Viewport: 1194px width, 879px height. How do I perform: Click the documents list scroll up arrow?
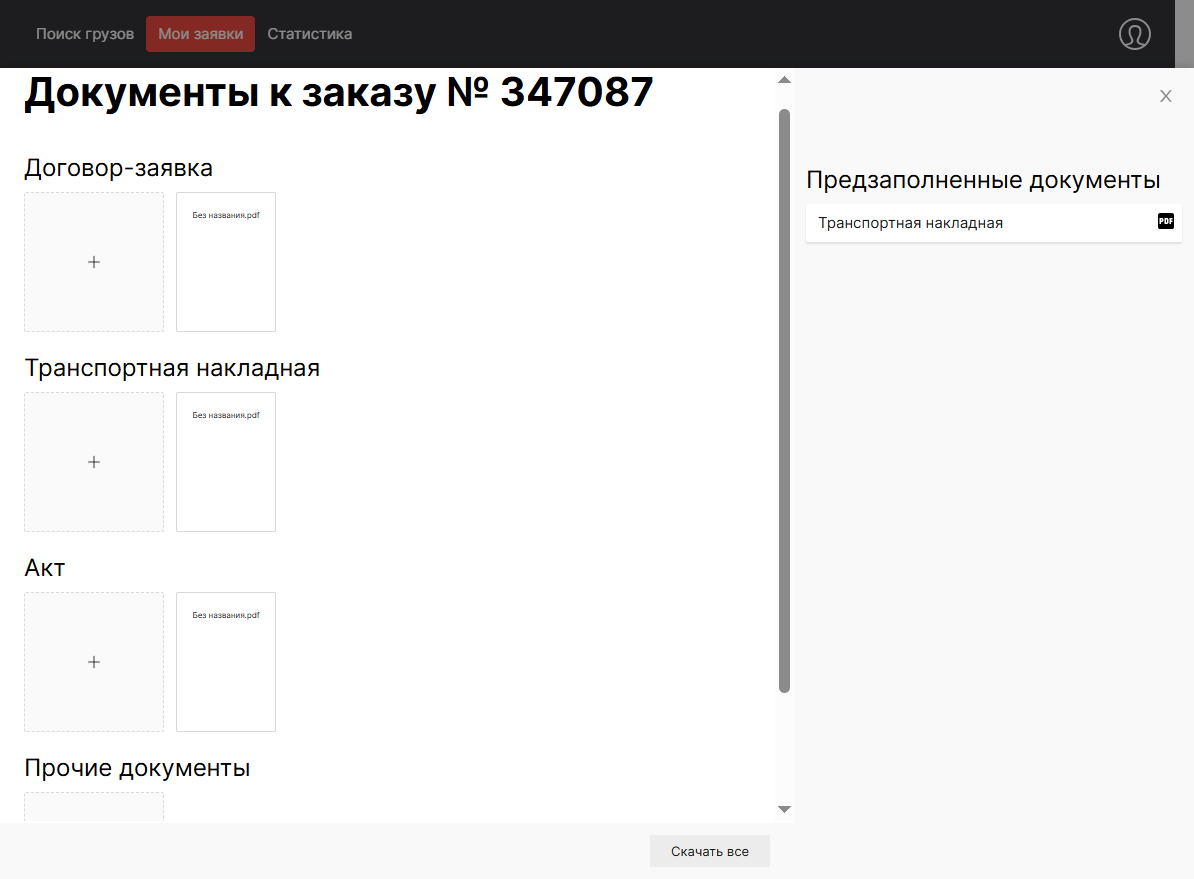pyautogui.click(x=784, y=80)
